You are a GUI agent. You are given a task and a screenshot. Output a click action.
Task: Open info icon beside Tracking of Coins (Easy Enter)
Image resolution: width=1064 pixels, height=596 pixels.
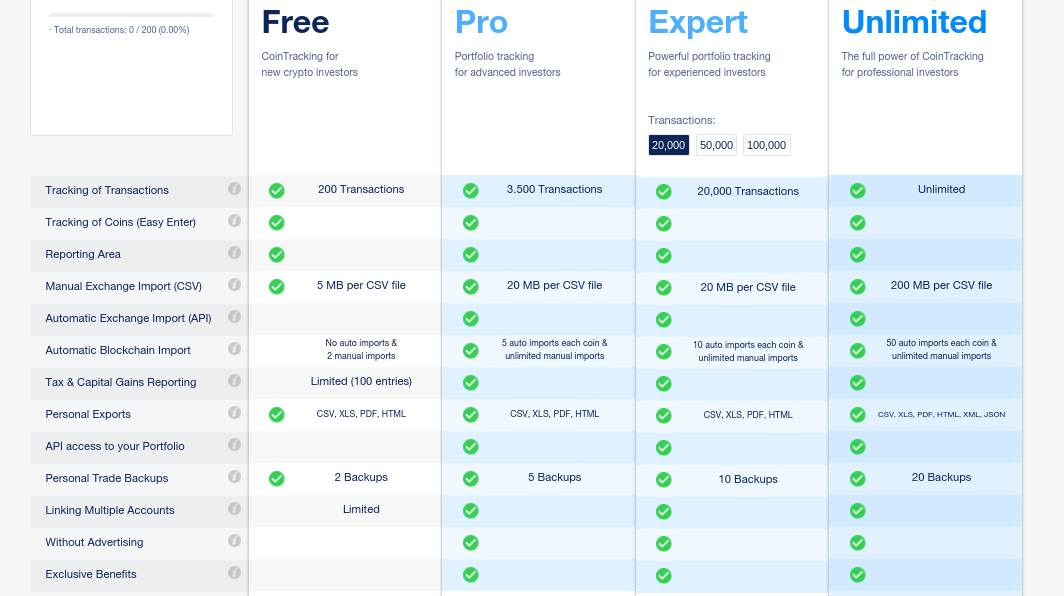coord(234,221)
